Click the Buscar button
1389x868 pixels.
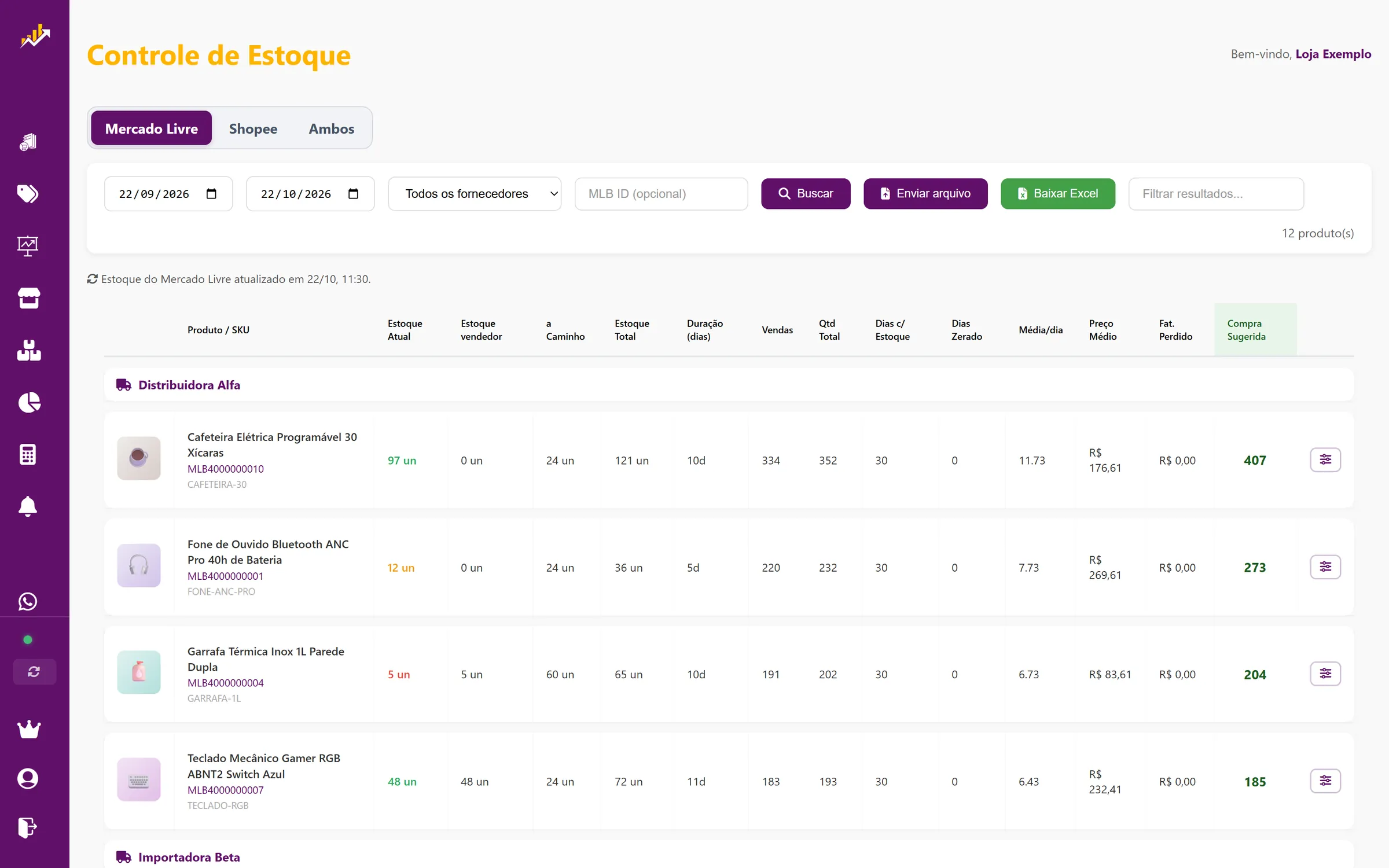[x=806, y=194]
